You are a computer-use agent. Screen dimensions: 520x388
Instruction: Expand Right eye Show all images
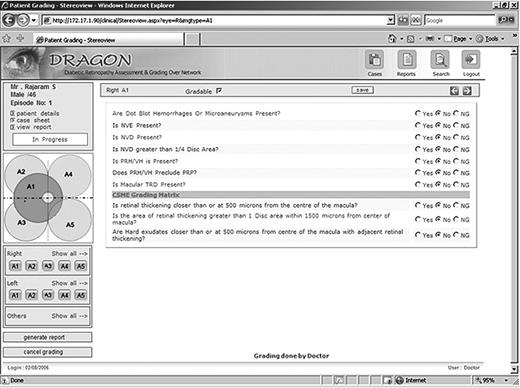[69, 254]
